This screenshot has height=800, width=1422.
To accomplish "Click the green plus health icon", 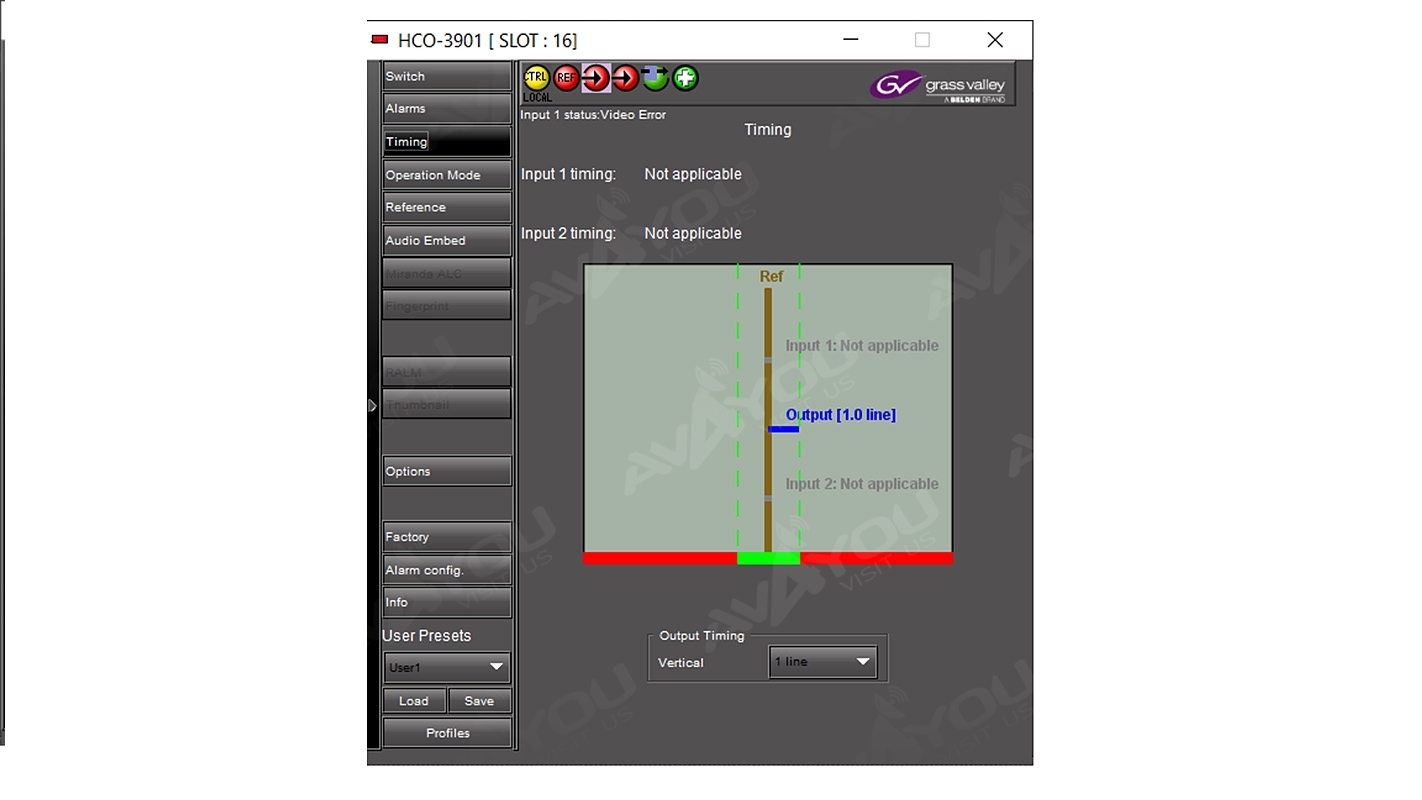I will tap(685, 78).
